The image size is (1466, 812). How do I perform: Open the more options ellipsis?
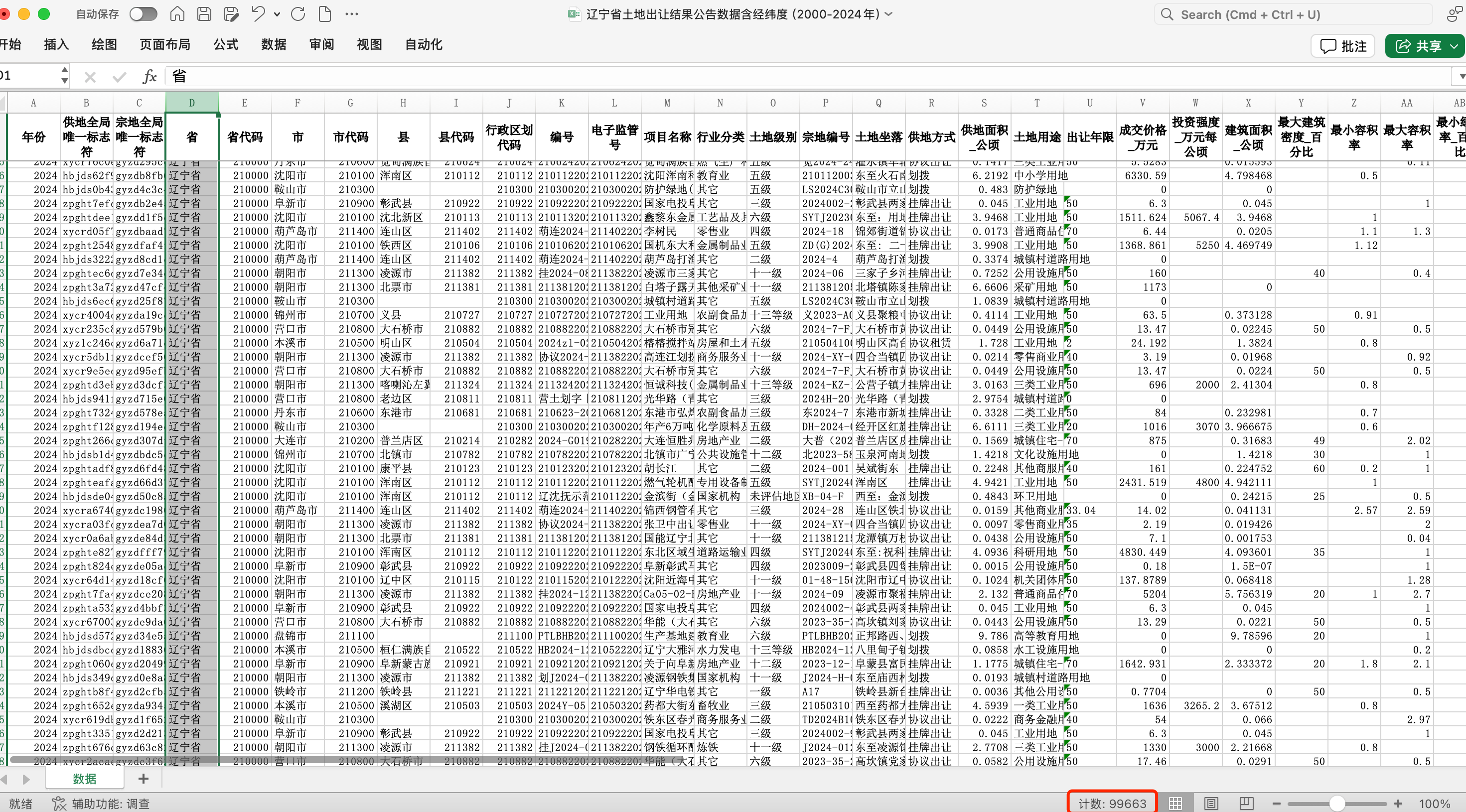click(x=352, y=14)
